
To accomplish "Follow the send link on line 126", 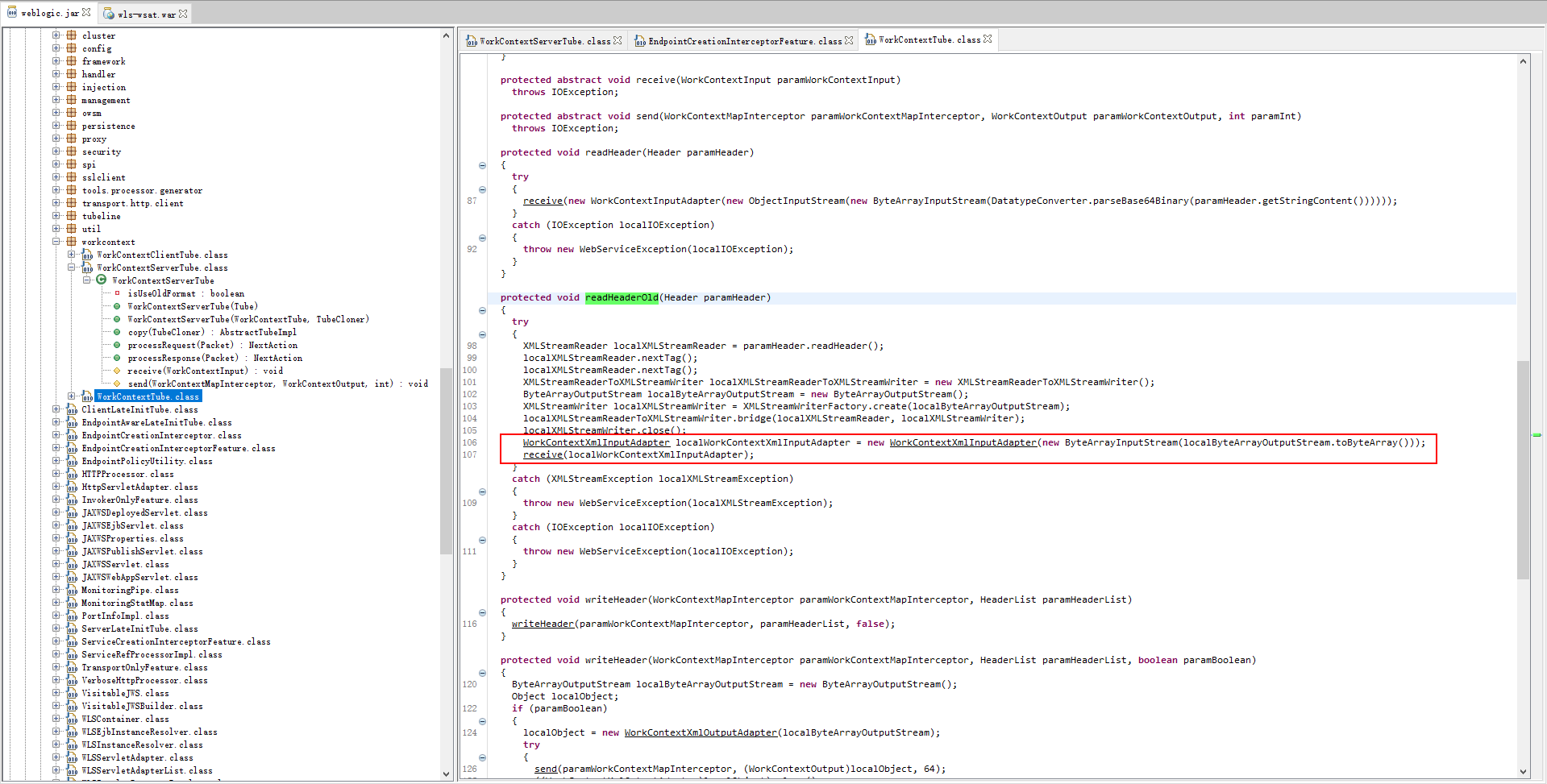I will point(546,769).
